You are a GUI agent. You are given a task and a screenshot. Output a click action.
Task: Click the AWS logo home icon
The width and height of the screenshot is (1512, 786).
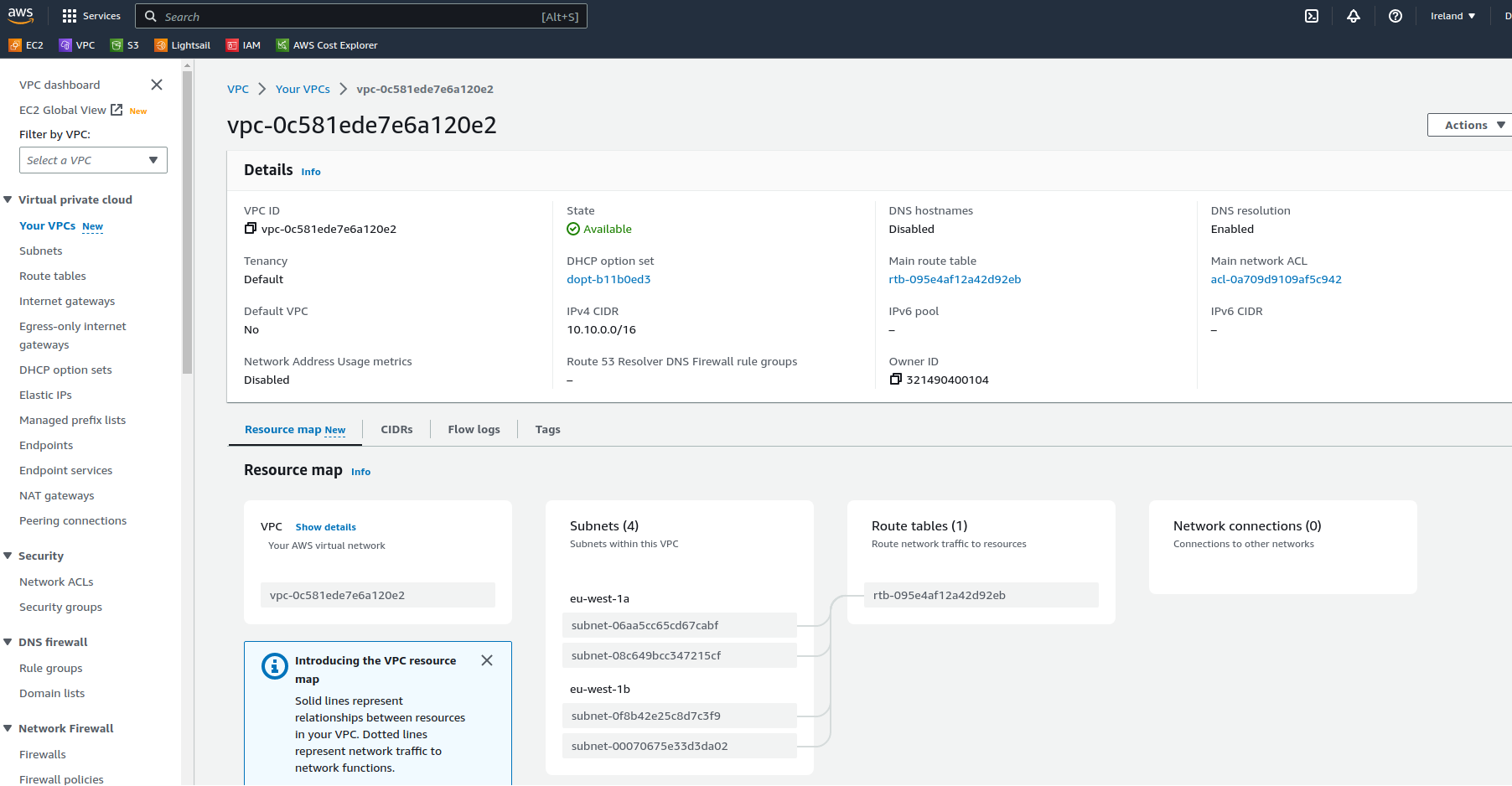click(x=21, y=15)
